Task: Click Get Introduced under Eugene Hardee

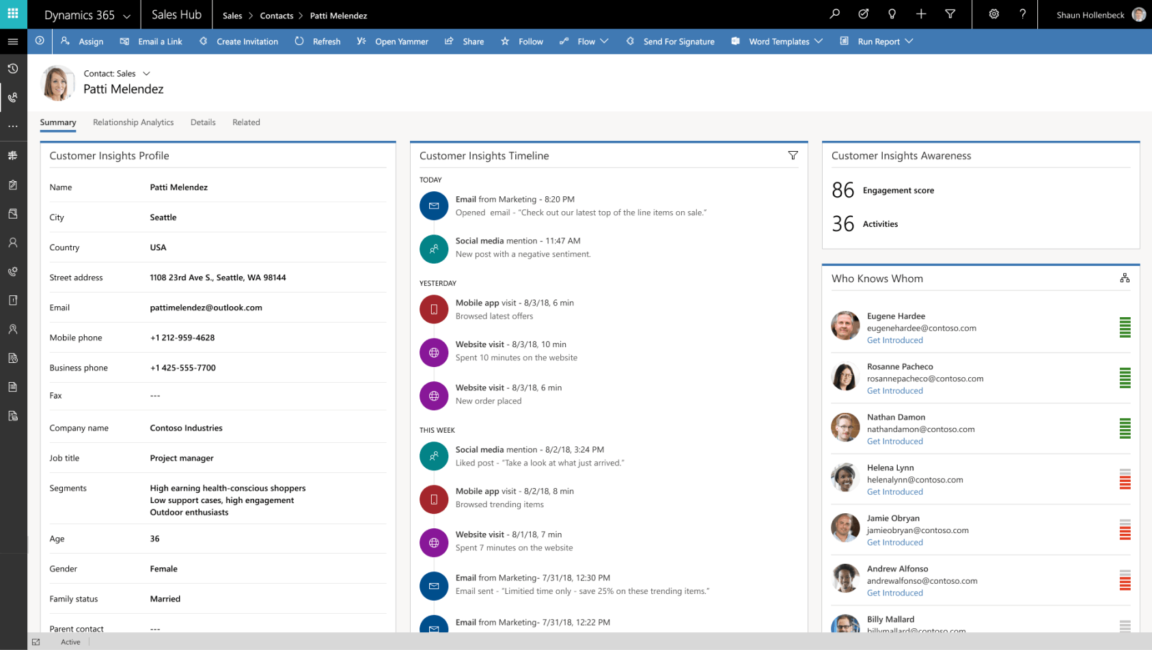Action: pyautogui.click(x=895, y=340)
